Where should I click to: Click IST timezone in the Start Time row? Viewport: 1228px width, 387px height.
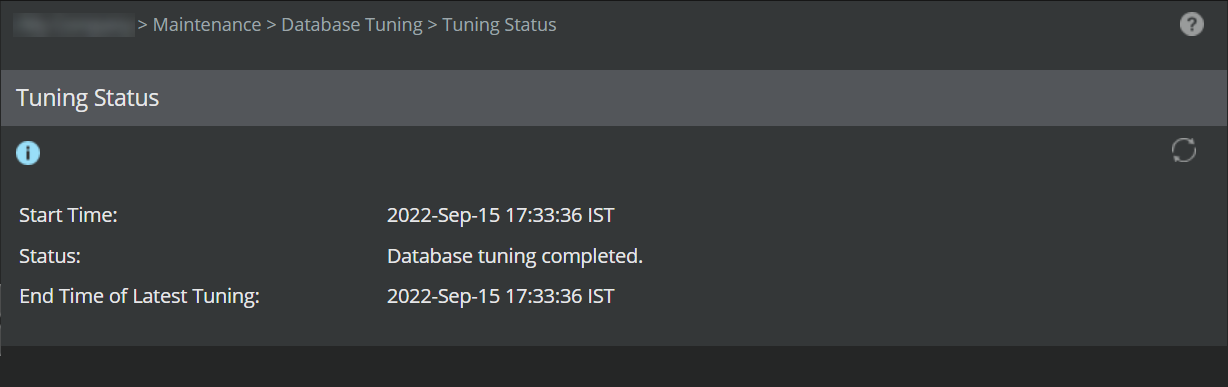point(601,215)
